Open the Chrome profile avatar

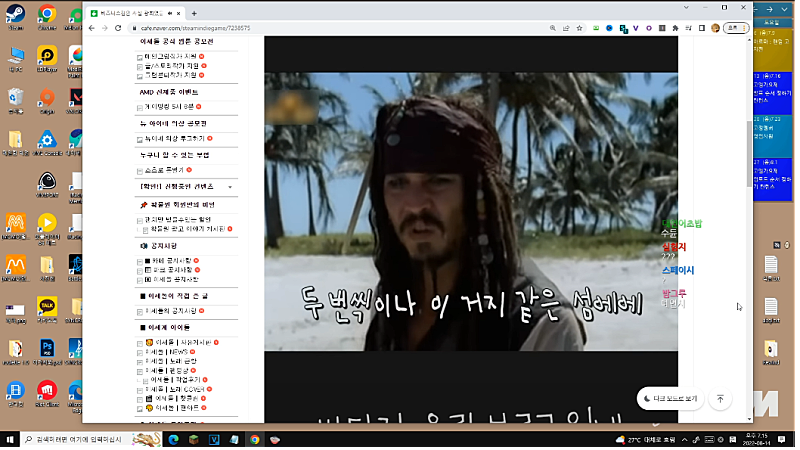(715, 28)
